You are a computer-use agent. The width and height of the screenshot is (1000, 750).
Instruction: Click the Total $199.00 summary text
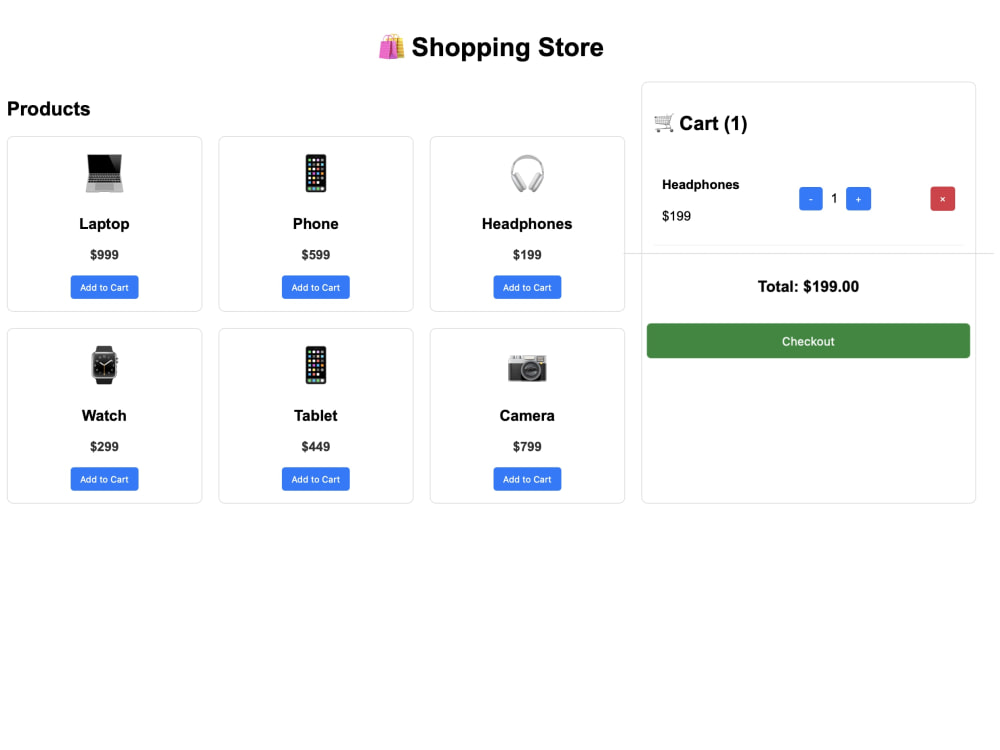pos(808,287)
